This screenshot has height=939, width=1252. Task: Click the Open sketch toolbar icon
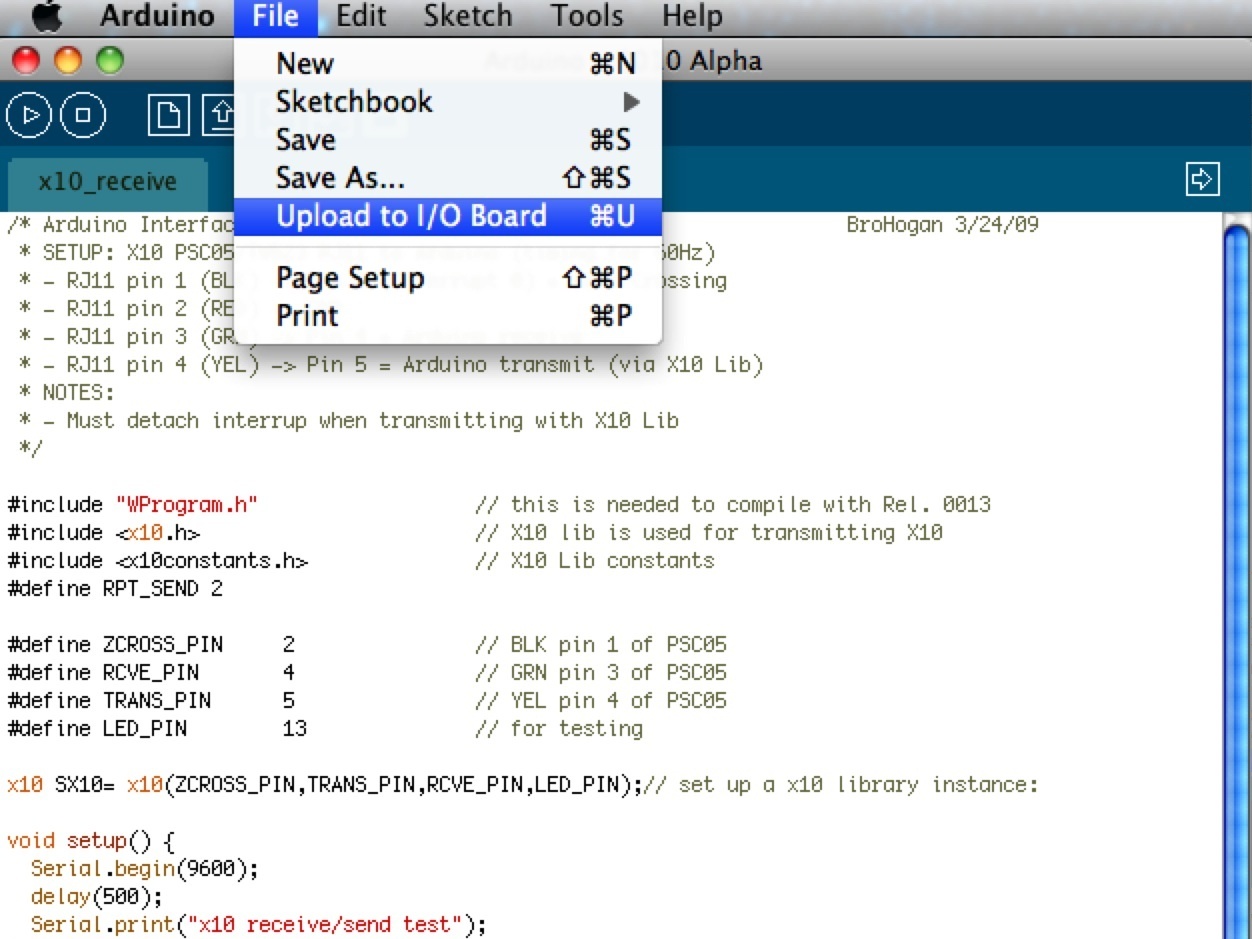219,116
